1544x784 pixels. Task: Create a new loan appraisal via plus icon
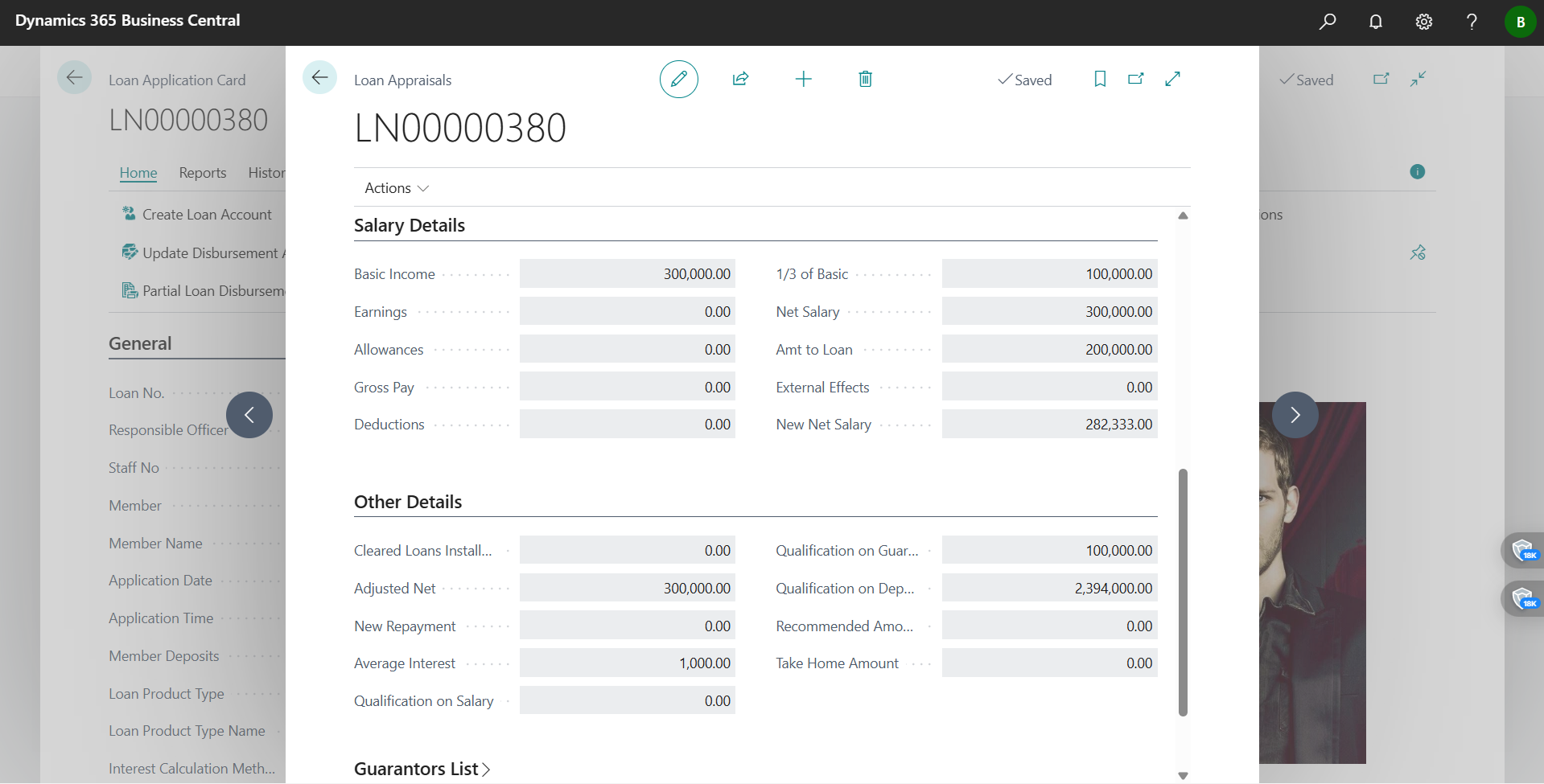click(804, 79)
